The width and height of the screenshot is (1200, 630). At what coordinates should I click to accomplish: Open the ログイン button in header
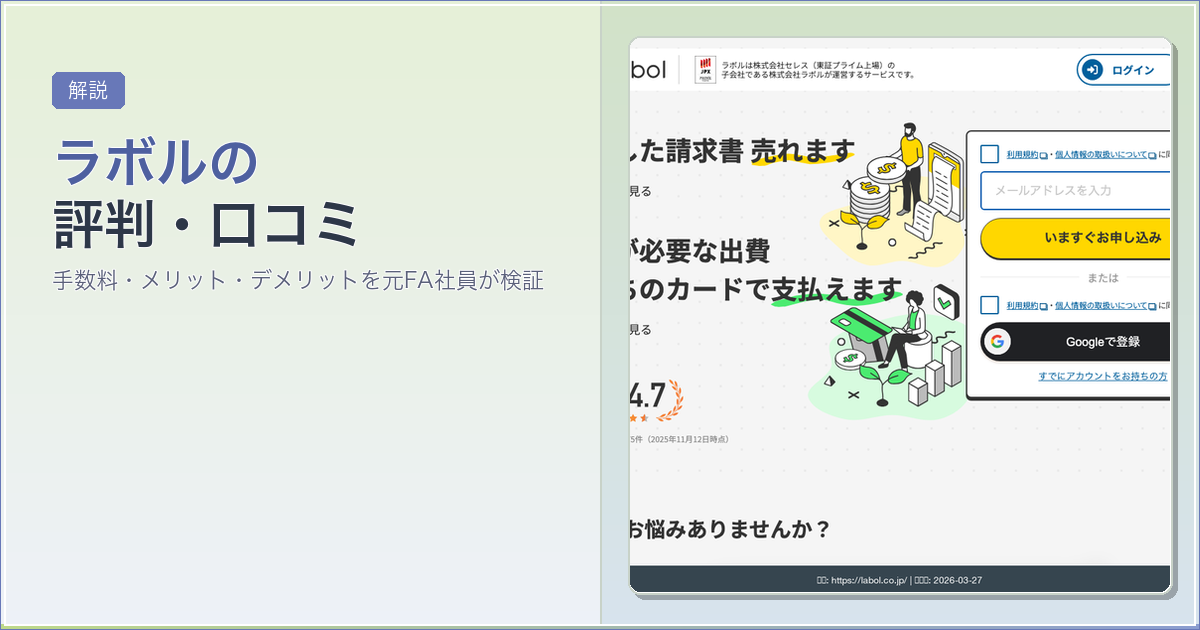(x=1123, y=70)
